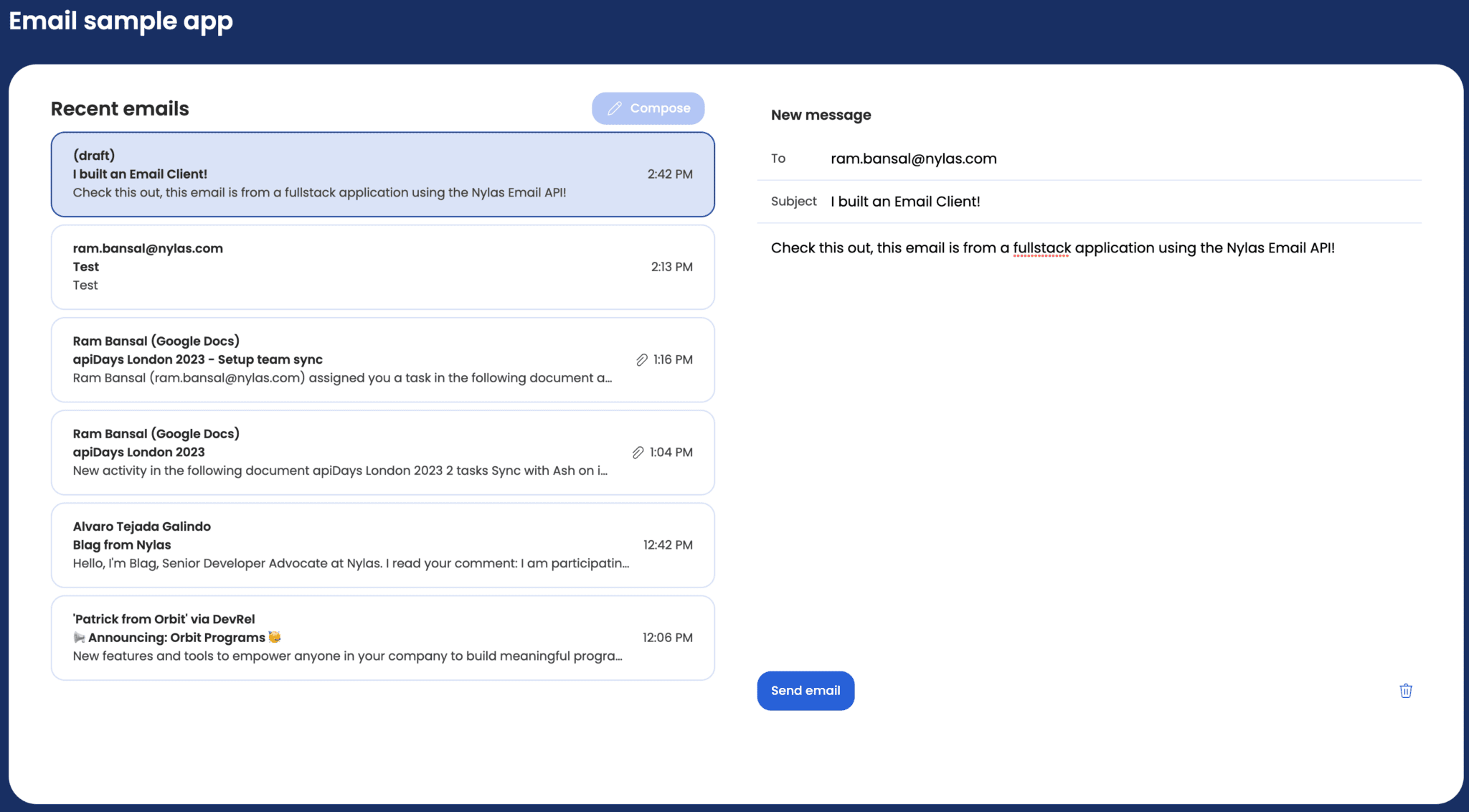Open the Announcing: Orbit Programs email
Screen dimensions: 1469x812
(x=382, y=638)
